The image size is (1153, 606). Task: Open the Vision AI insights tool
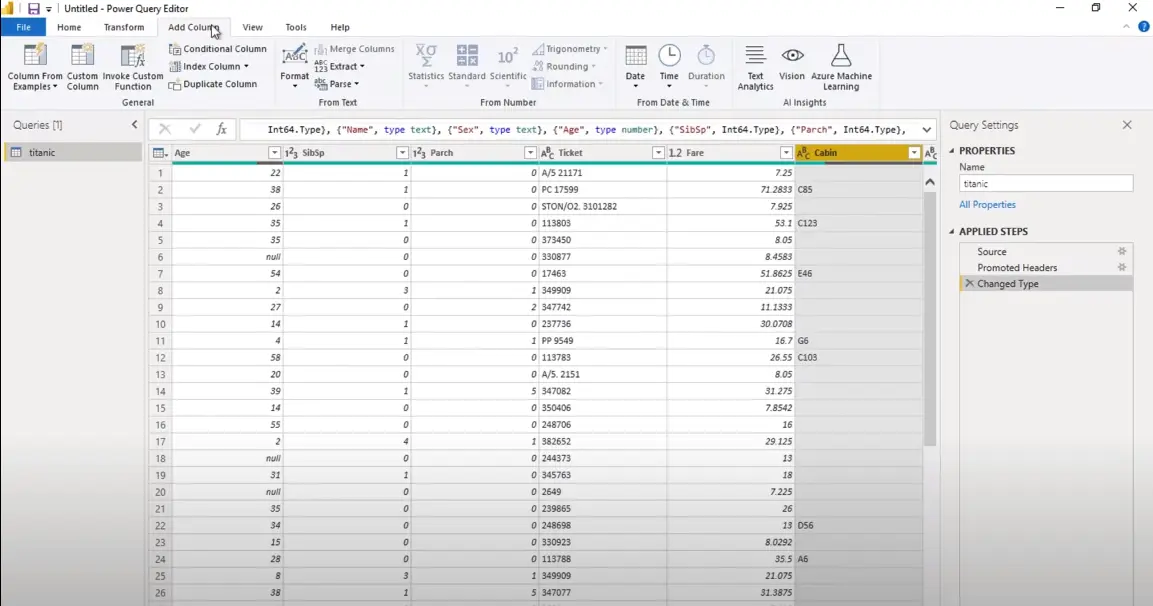tap(792, 58)
